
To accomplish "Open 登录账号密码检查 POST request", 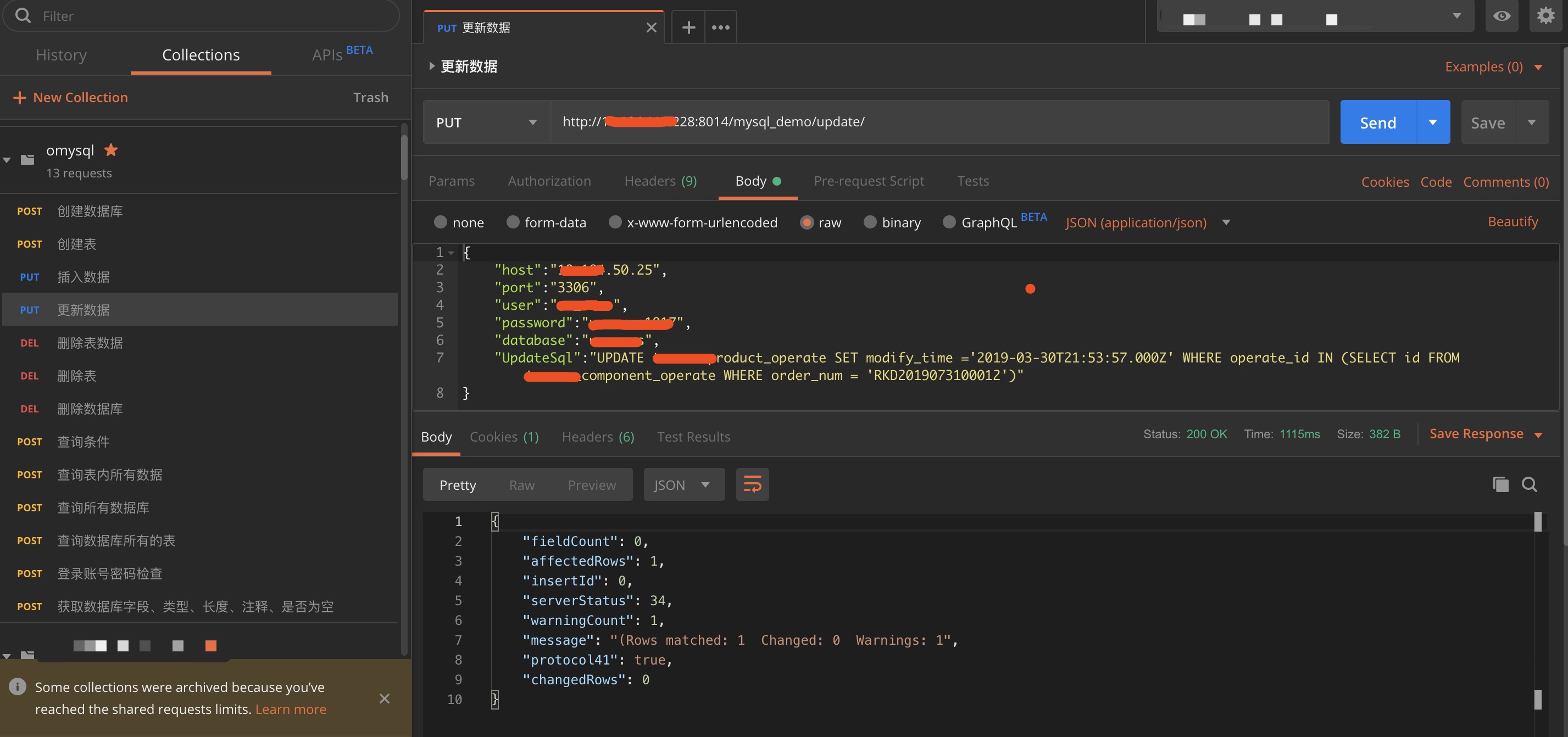I will tap(199, 573).
